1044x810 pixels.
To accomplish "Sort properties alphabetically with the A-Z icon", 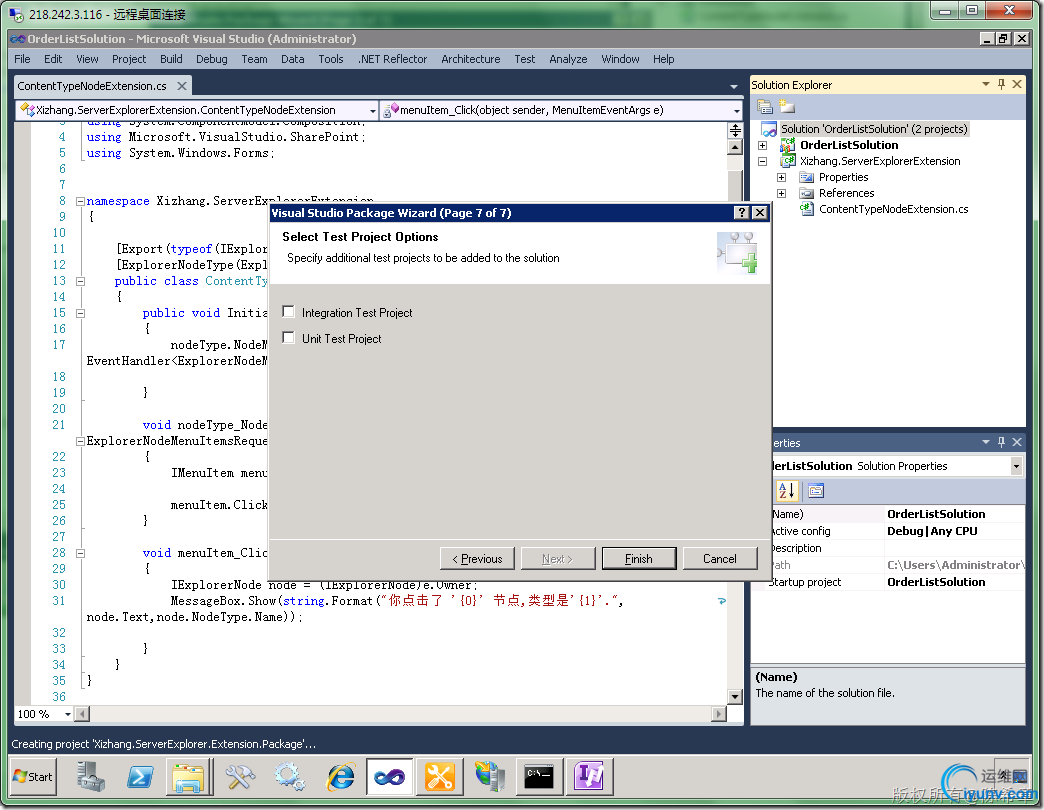I will (786, 490).
